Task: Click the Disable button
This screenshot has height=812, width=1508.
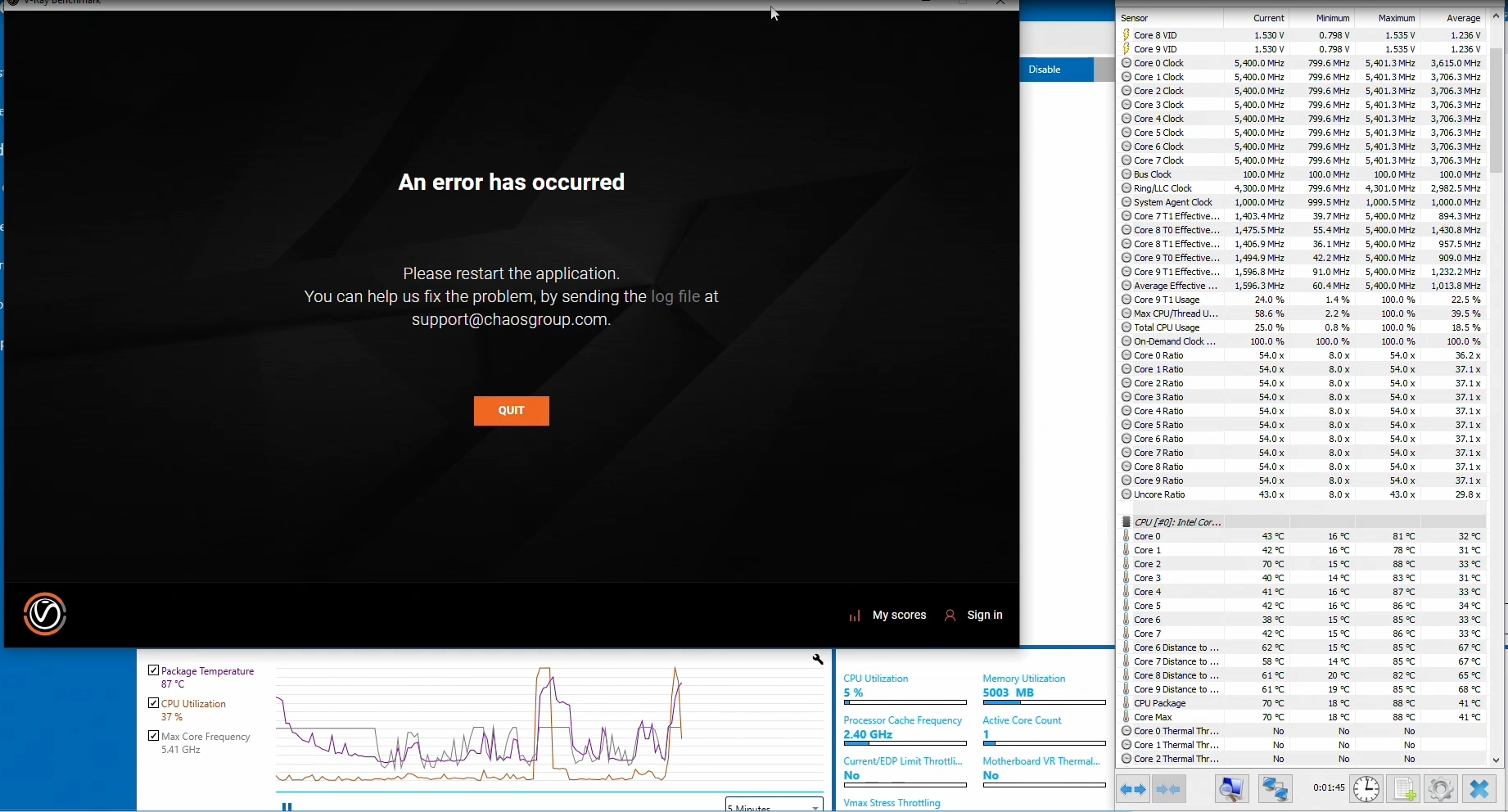Action: tap(1056, 70)
